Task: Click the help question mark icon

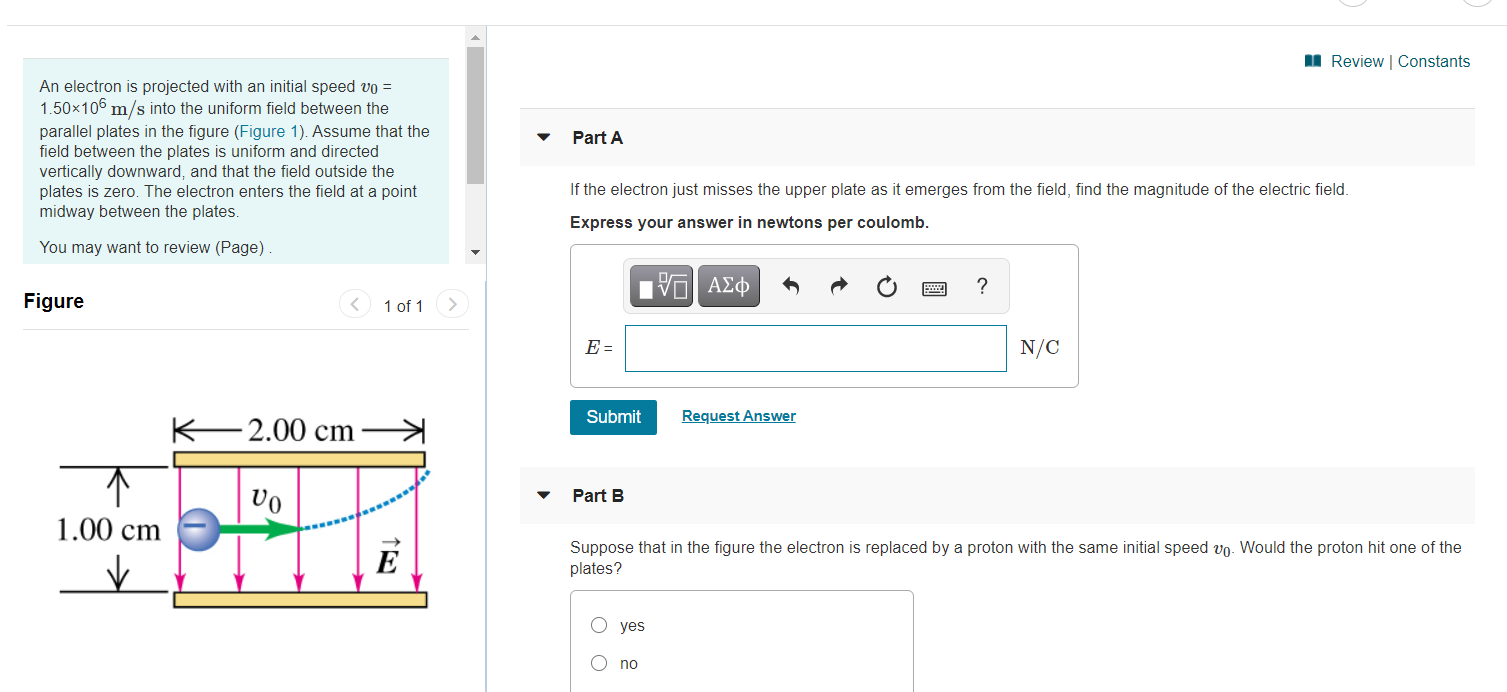Action: pyautogui.click(x=981, y=286)
